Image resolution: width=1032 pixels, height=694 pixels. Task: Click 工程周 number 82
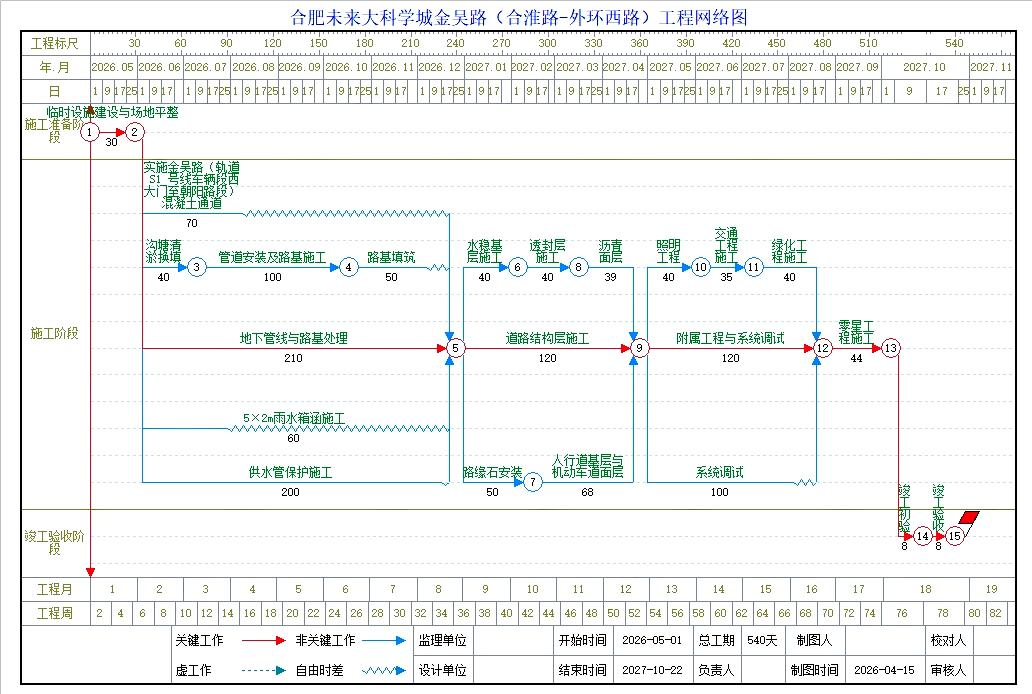point(996,613)
